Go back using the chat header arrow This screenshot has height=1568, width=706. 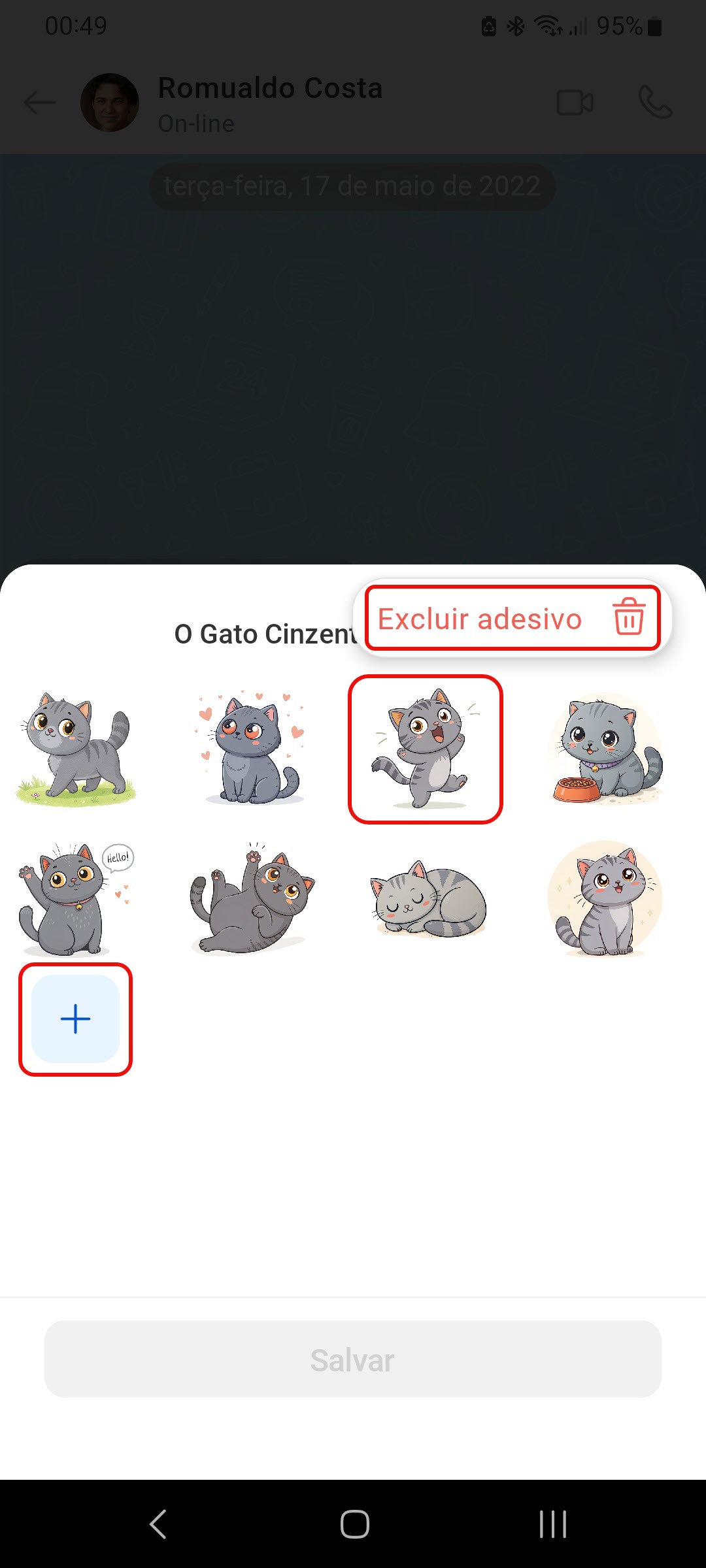point(39,103)
